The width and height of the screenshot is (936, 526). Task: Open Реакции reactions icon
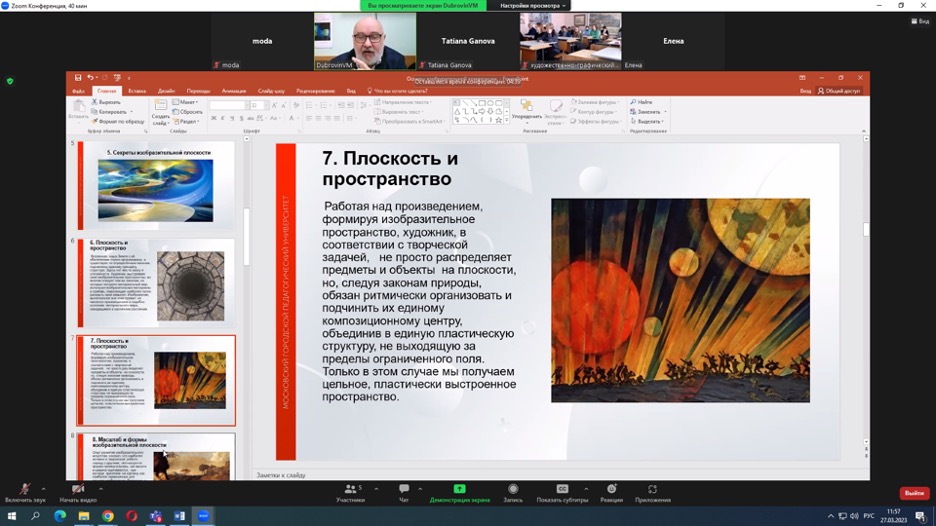click(611, 490)
